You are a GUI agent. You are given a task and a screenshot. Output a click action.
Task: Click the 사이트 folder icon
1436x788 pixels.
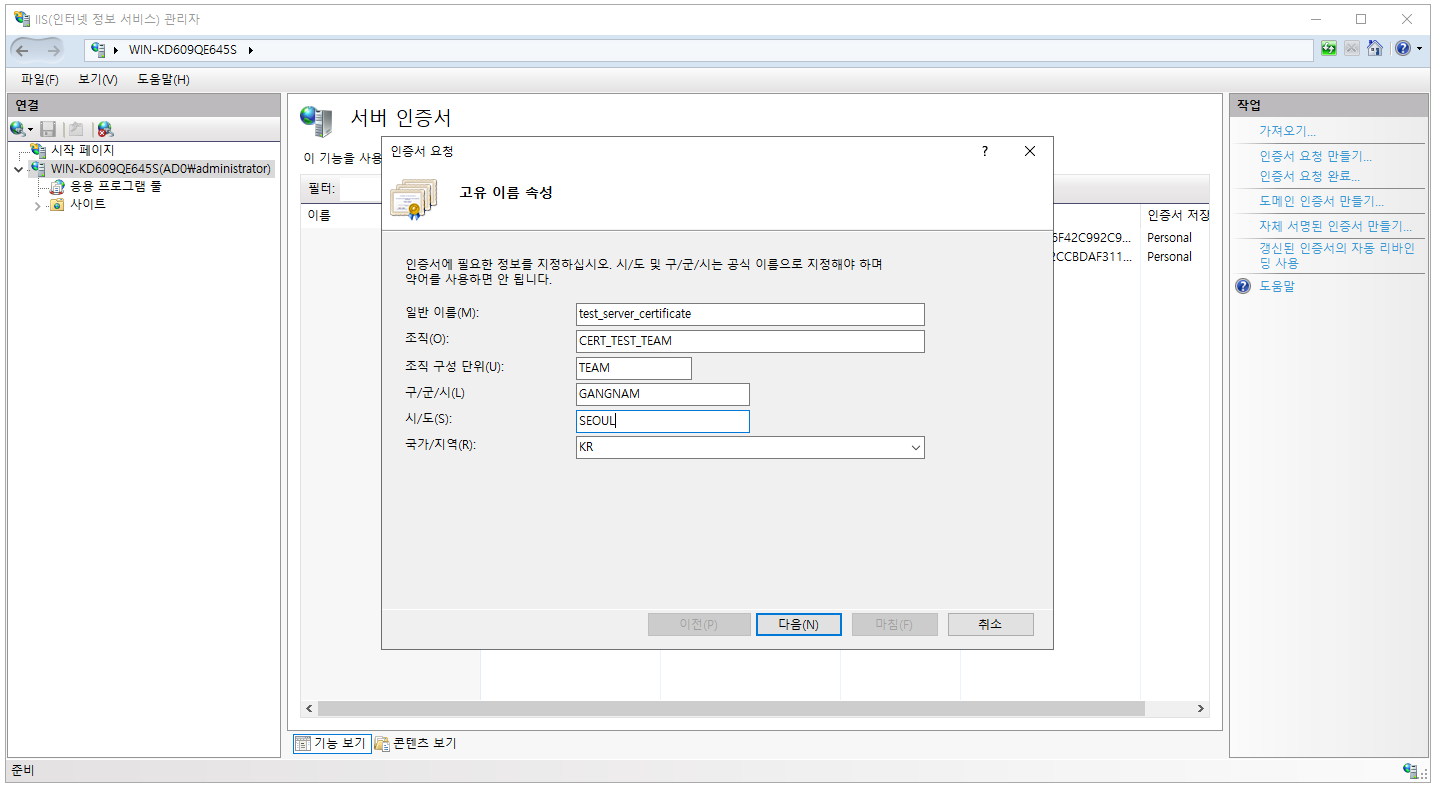click(x=57, y=204)
